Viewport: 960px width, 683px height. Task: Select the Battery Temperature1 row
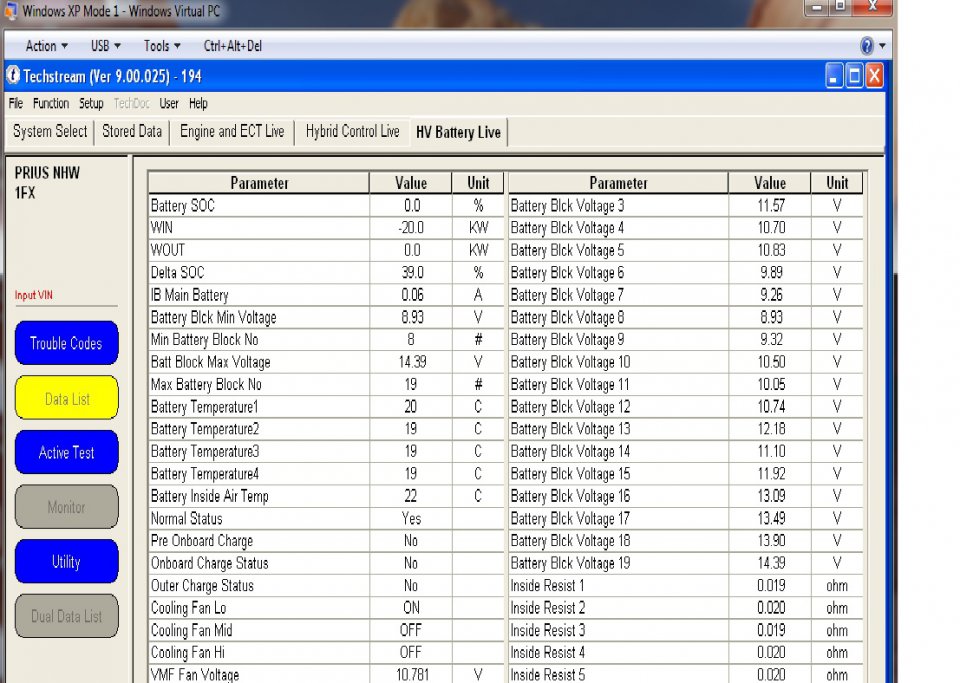click(326, 406)
